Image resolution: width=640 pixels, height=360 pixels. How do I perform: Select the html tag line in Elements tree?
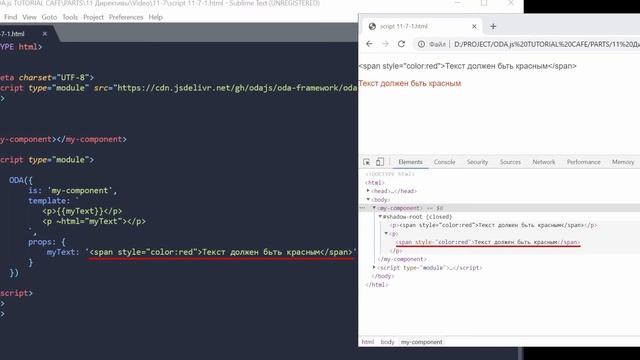pyautogui.click(x=375, y=182)
